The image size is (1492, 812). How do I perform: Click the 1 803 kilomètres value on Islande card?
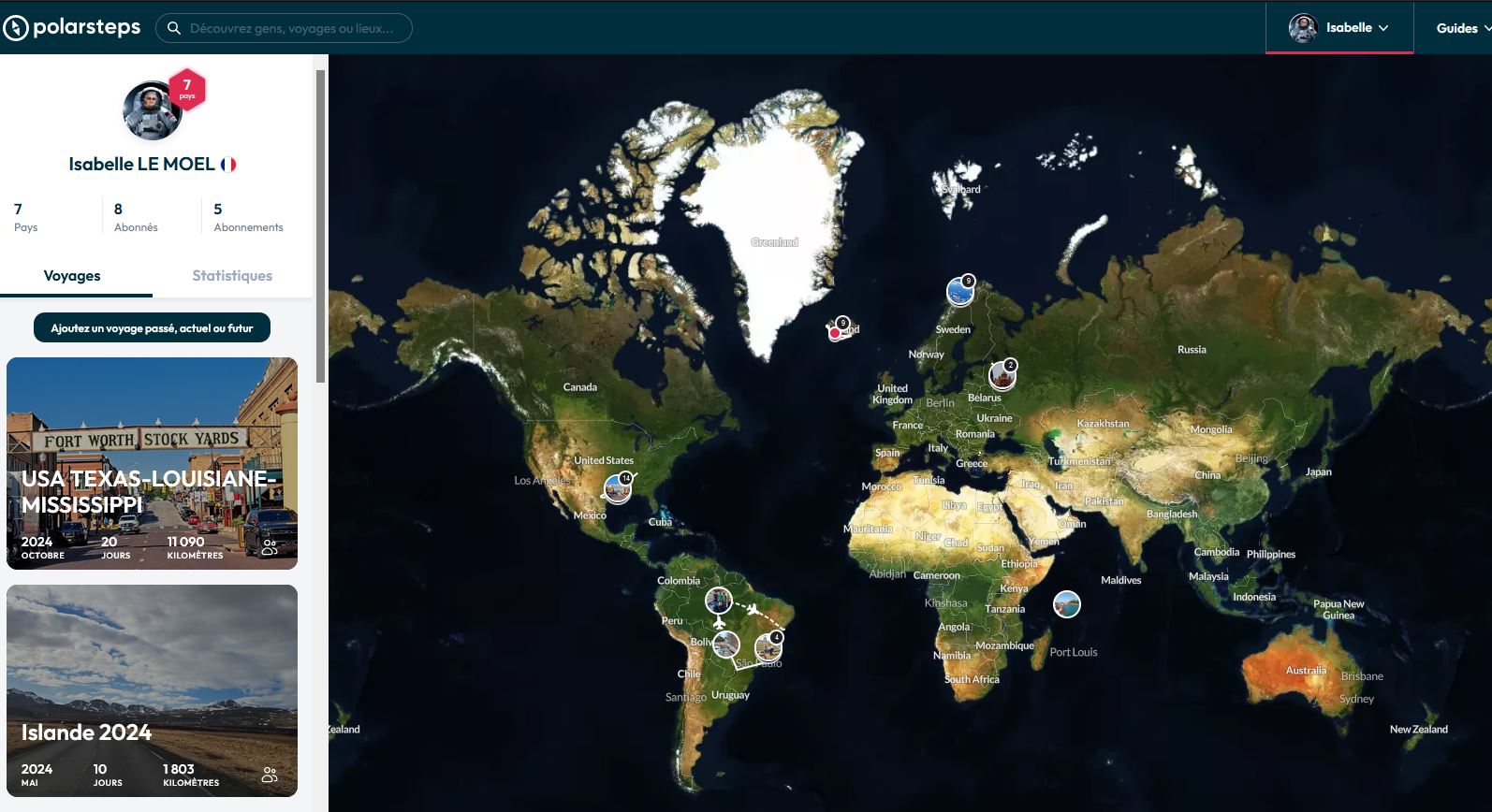click(x=191, y=775)
